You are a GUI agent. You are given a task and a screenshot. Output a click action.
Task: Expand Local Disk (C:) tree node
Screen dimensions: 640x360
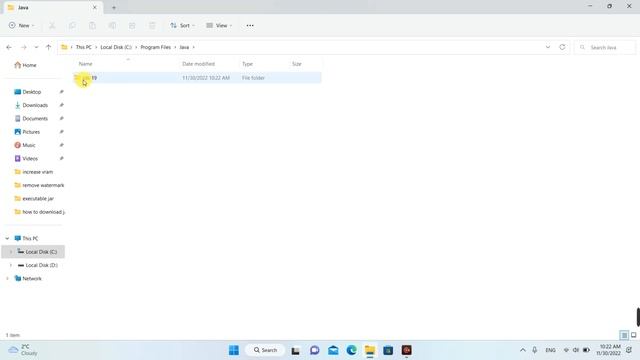pos(11,252)
